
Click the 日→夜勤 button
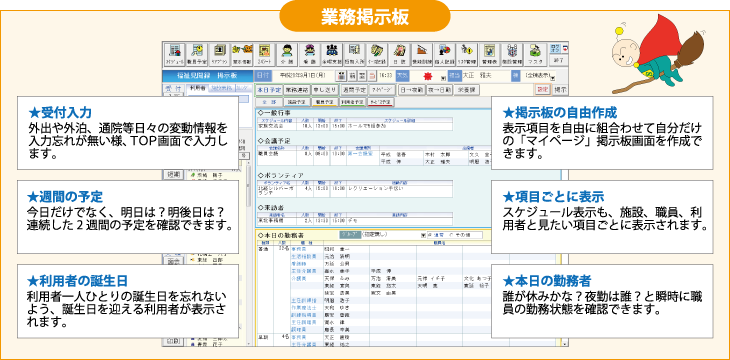tap(412, 90)
